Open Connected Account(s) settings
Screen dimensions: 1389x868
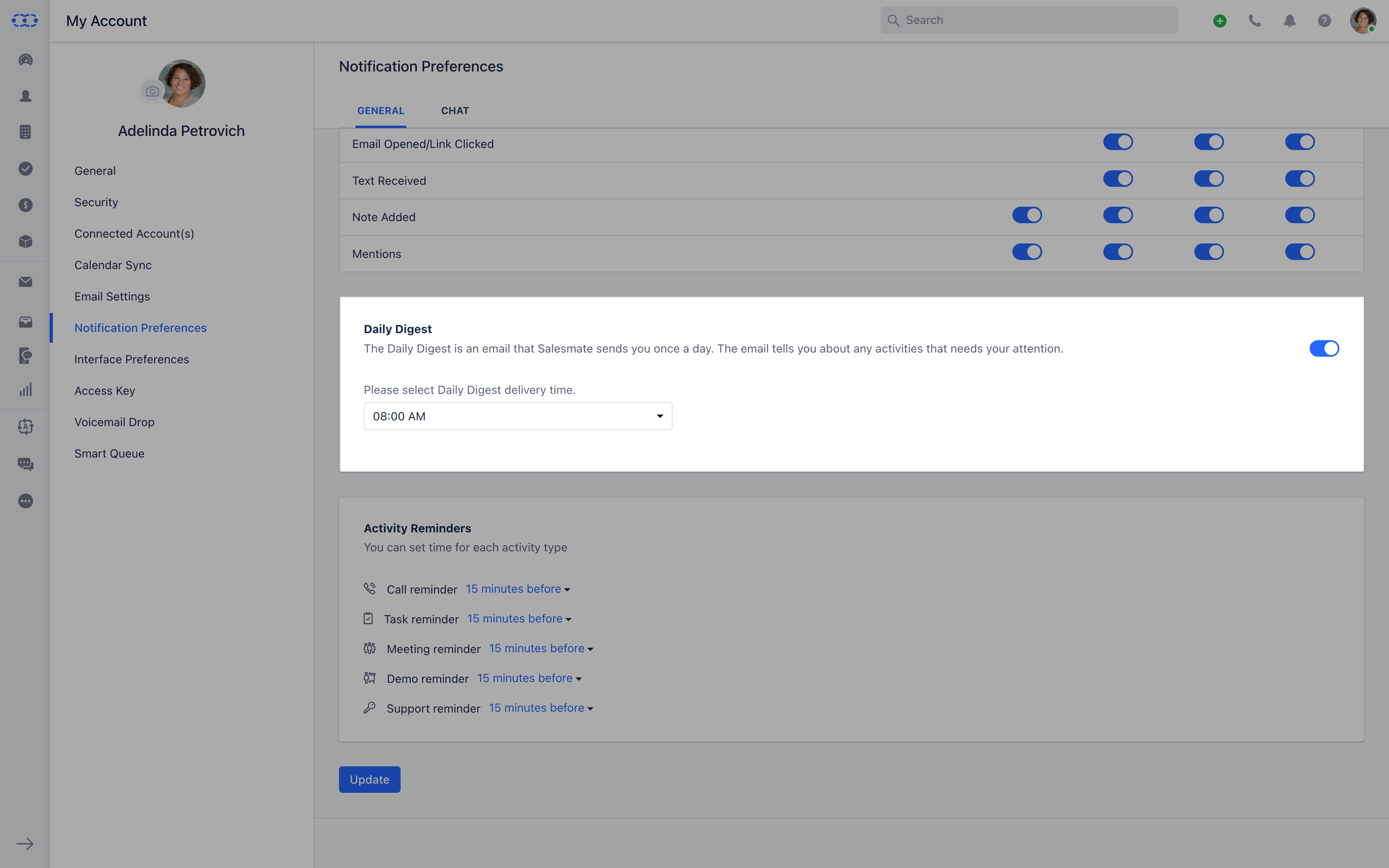[x=134, y=234]
